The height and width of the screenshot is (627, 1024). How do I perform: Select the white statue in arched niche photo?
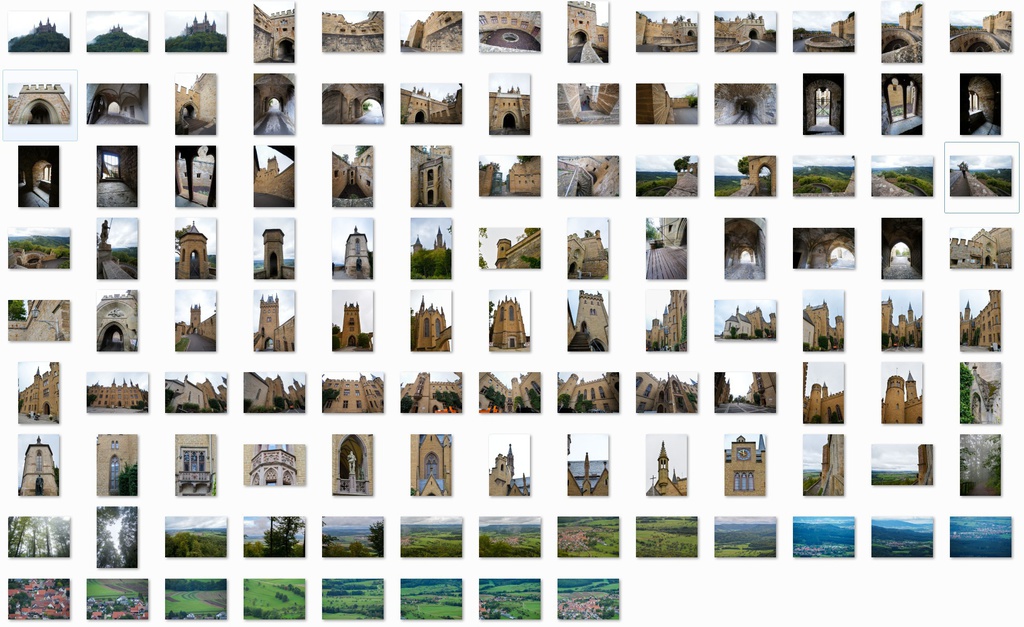point(353,465)
